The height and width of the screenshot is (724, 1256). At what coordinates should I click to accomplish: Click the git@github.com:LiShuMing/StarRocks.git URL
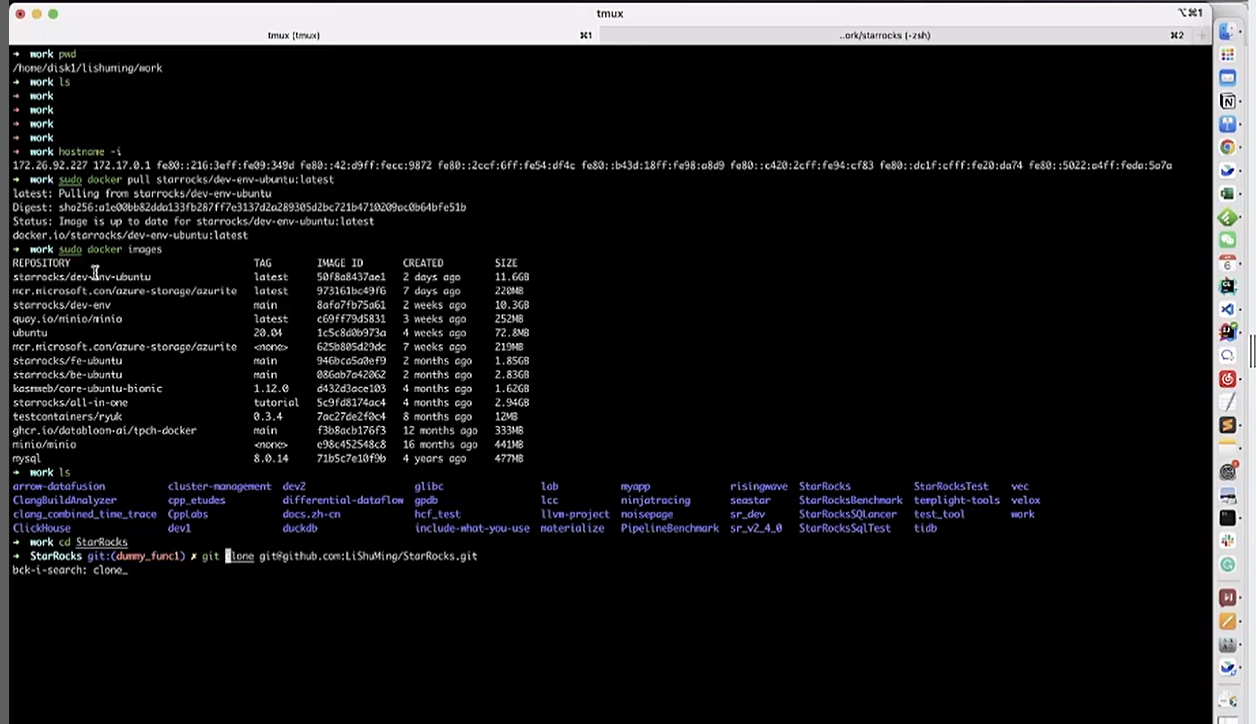pos(368,556)
